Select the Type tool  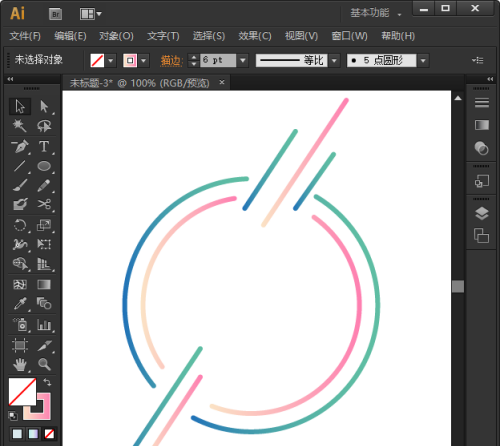[x=44, y=146]
